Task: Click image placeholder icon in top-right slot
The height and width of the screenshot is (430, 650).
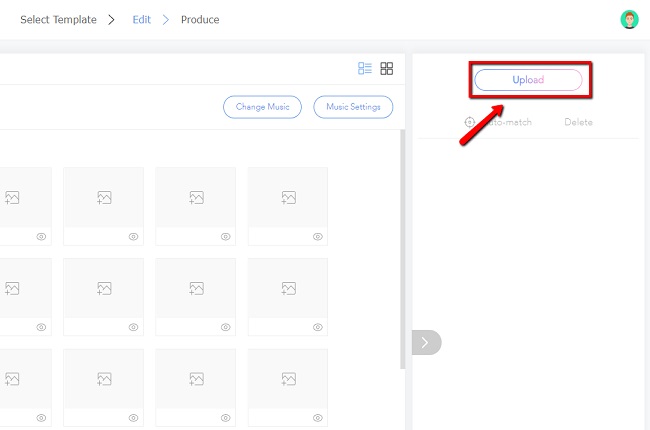Action: (x=288, y=198)
